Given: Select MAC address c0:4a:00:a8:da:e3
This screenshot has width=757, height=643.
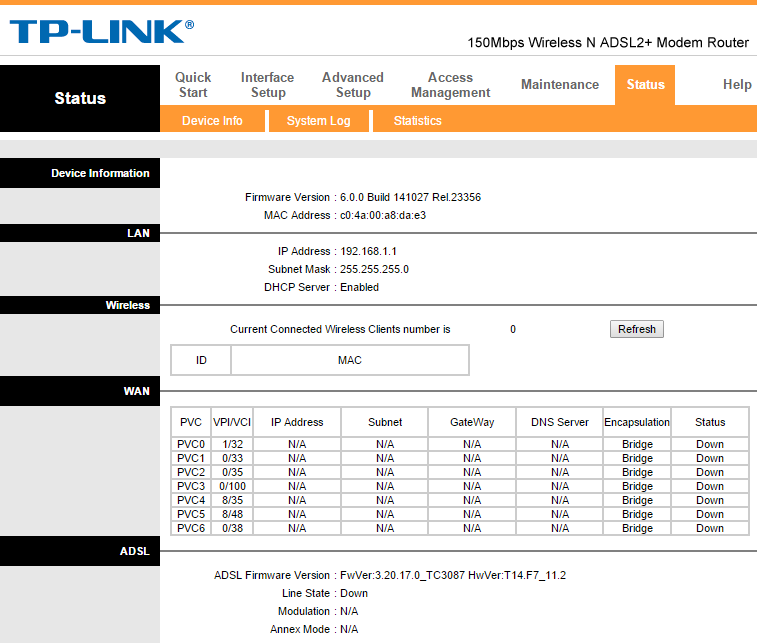Looking at the screenshot, I should tap(383, 215).
